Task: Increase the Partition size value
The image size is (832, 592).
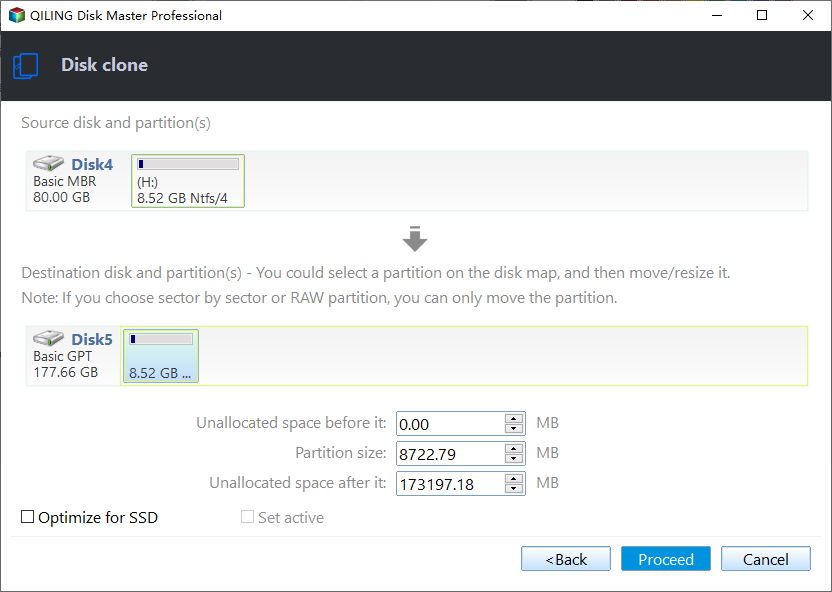Action: tap(514, 448)
